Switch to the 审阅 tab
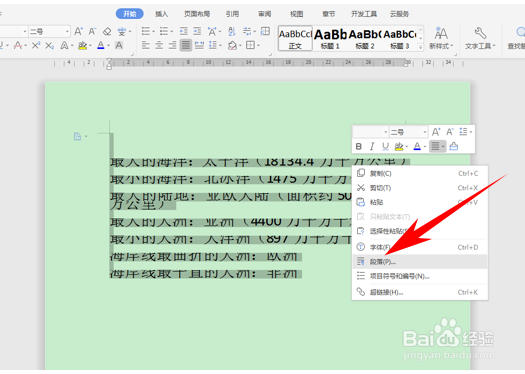 tap(265, 14)
